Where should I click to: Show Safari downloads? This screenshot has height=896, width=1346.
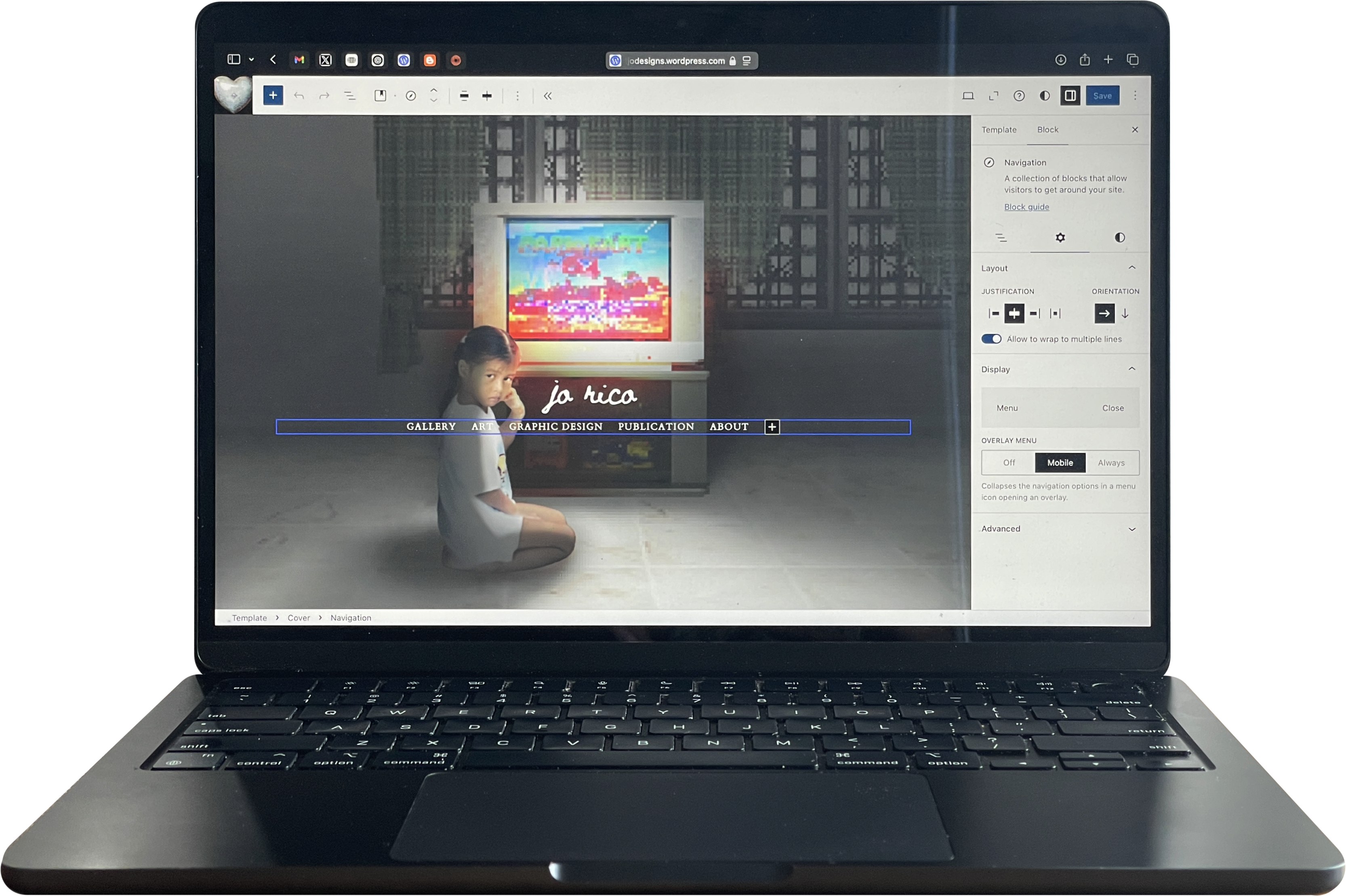[1061, 59]
